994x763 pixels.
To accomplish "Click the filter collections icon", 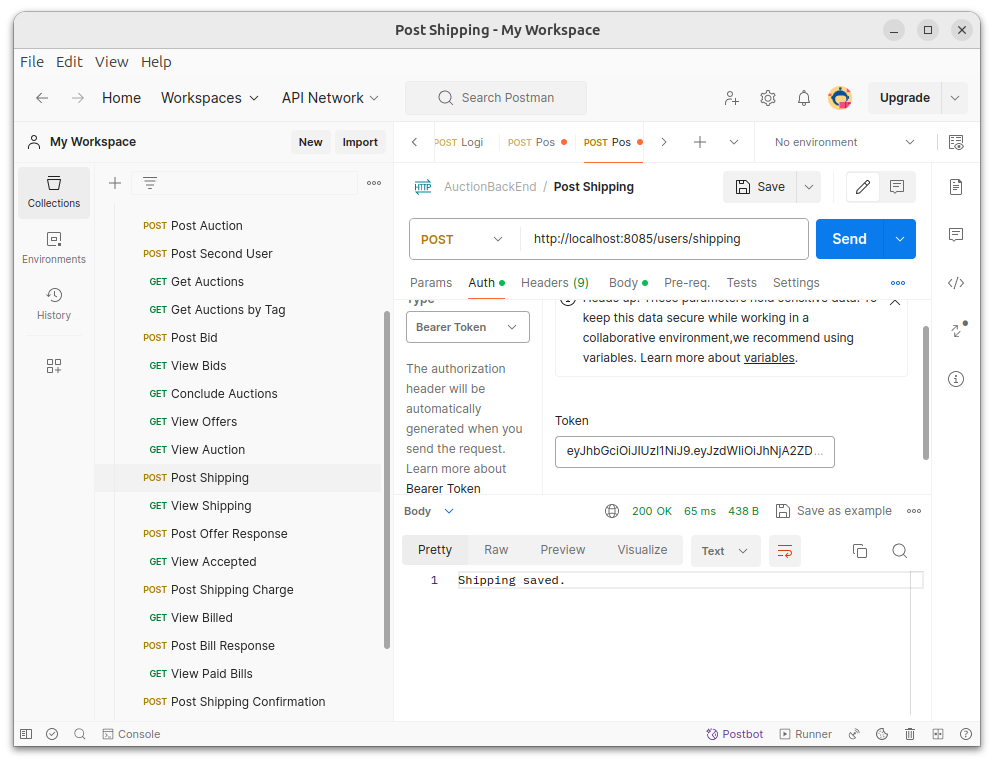I will 150,183.
